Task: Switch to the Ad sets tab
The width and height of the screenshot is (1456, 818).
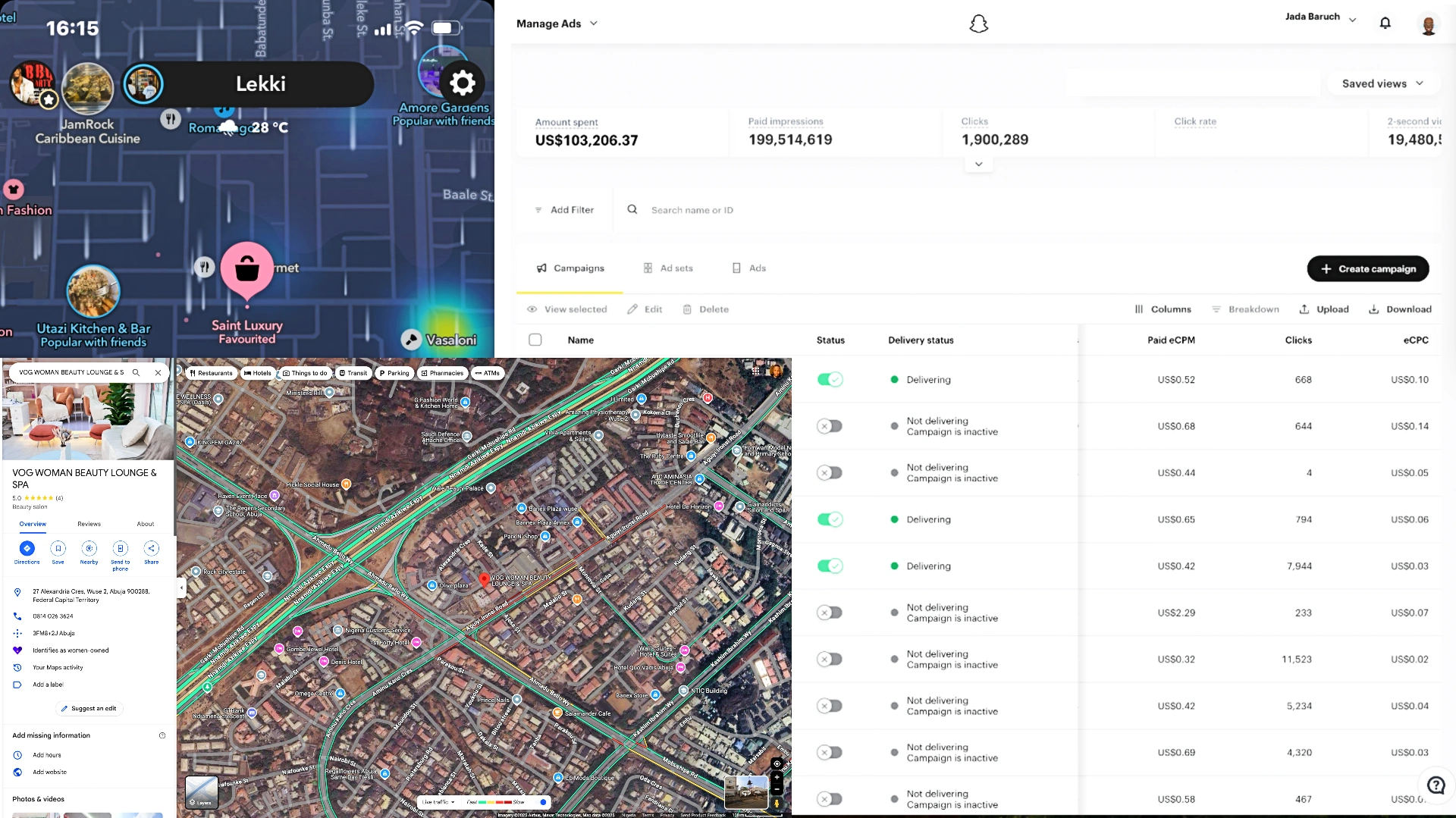Action: coord(668,268)
